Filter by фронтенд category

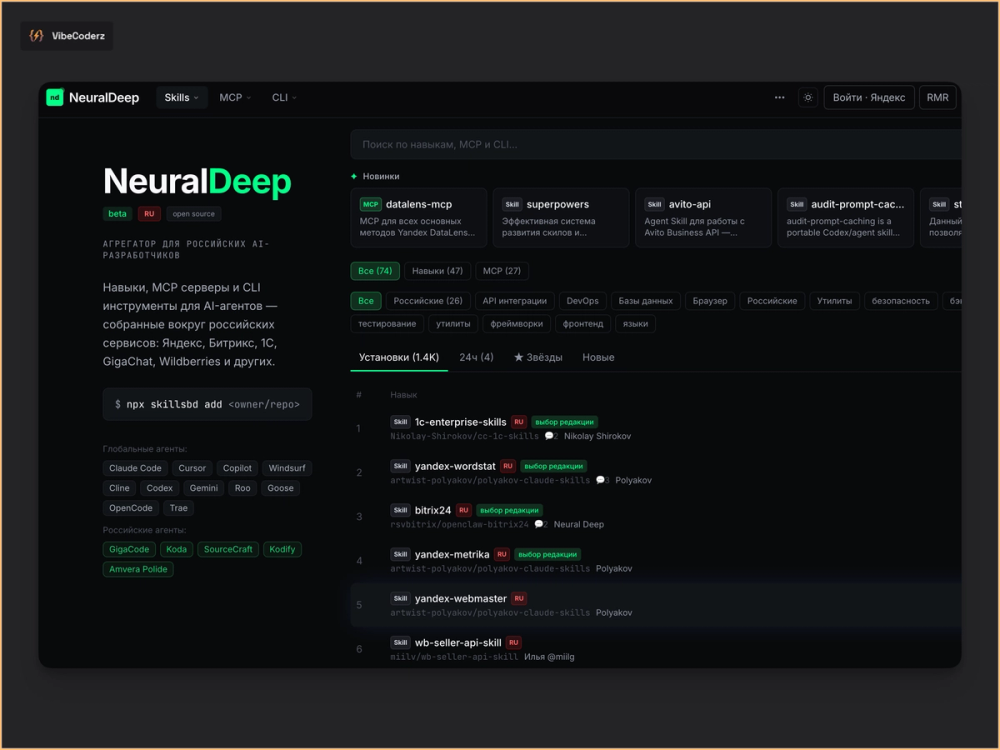[583, 324]
